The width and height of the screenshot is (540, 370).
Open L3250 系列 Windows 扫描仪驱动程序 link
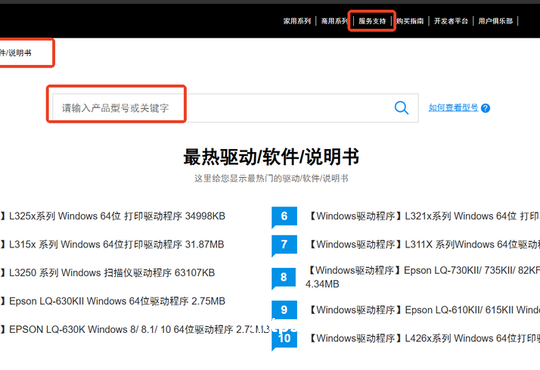107,273
